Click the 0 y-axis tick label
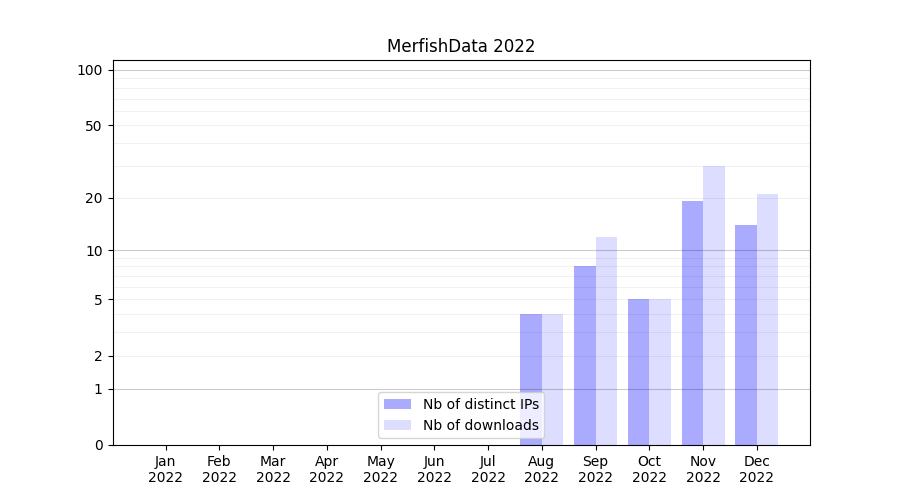 click(98, 445)
